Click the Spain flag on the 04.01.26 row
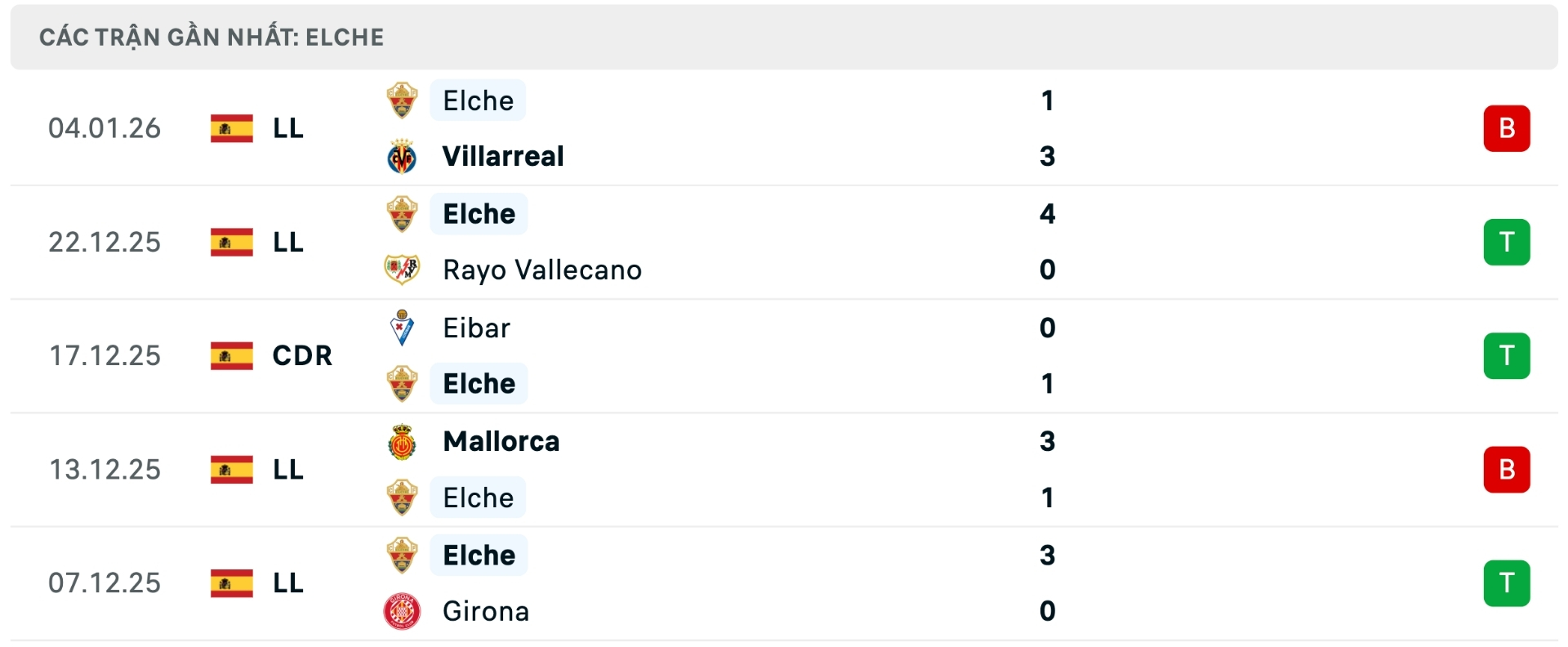 (x=231, y=128)
